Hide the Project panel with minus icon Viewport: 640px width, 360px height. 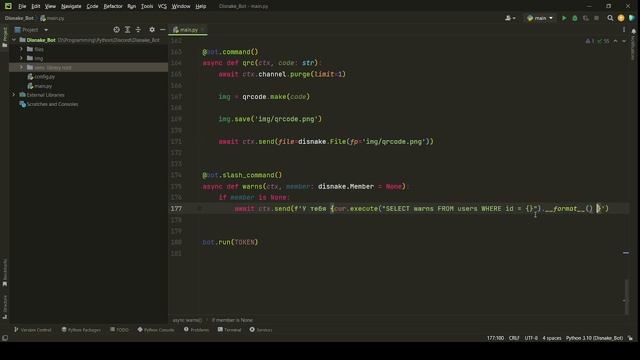tap(162, 30)
